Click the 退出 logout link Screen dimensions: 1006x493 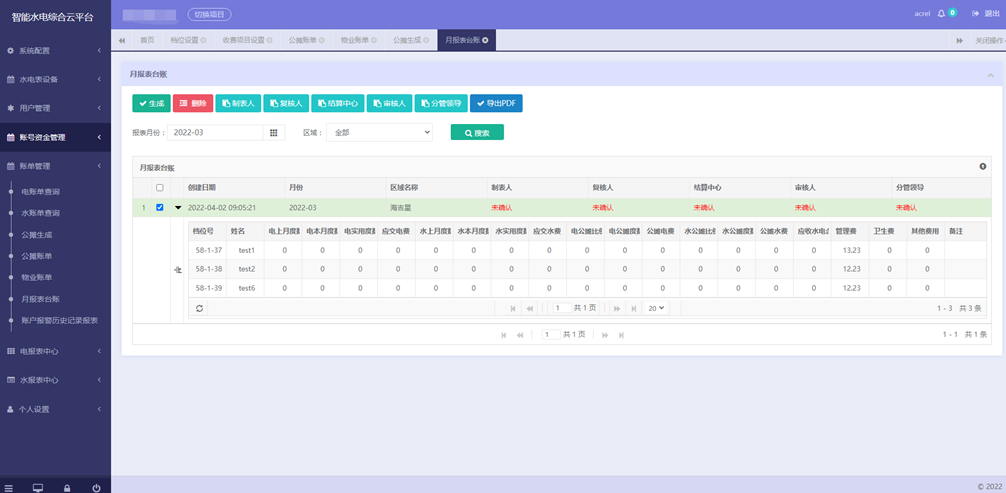point(986,13)
